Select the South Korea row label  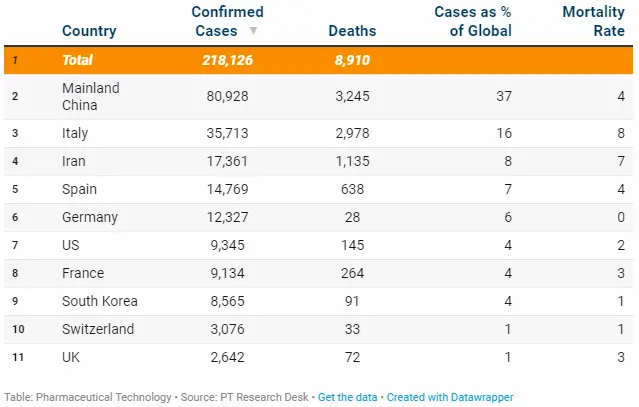(x=100, y=301)
